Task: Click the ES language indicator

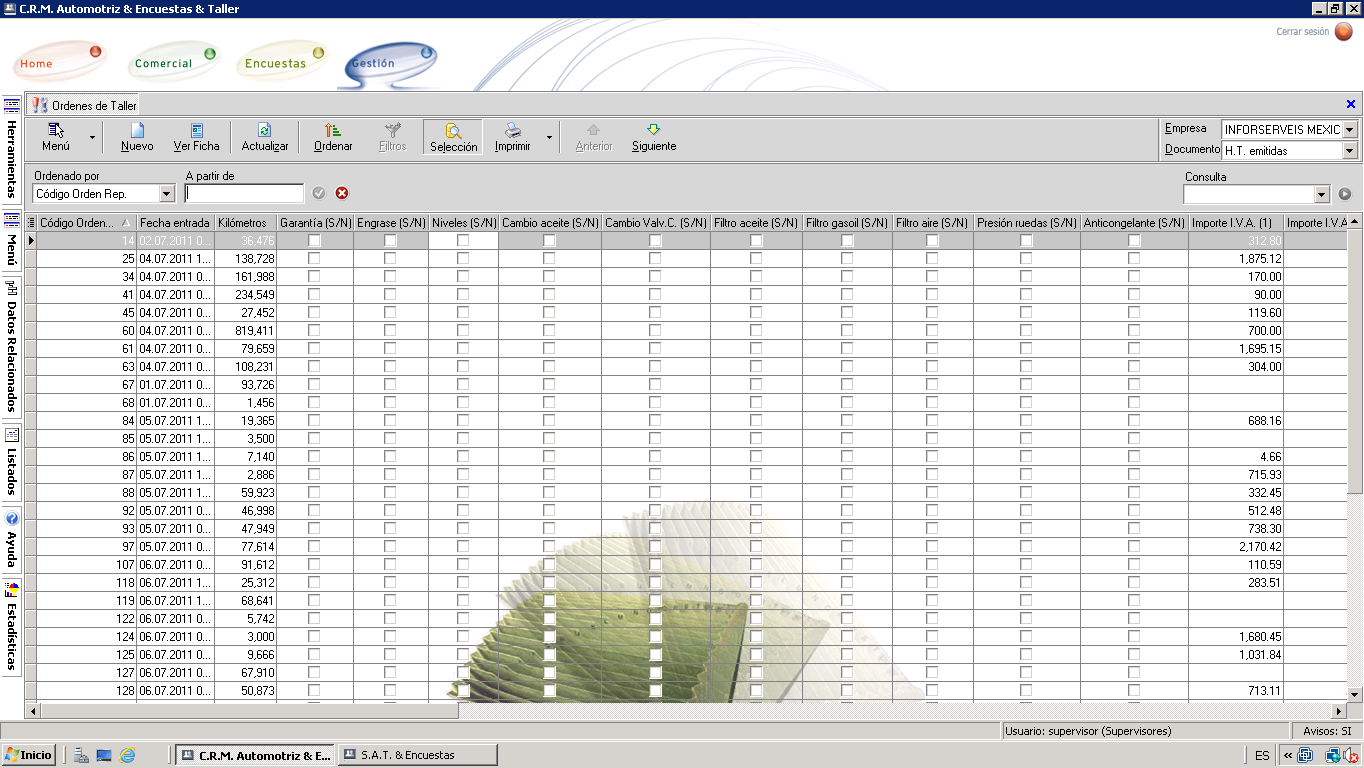Action: pos(1262,755)
